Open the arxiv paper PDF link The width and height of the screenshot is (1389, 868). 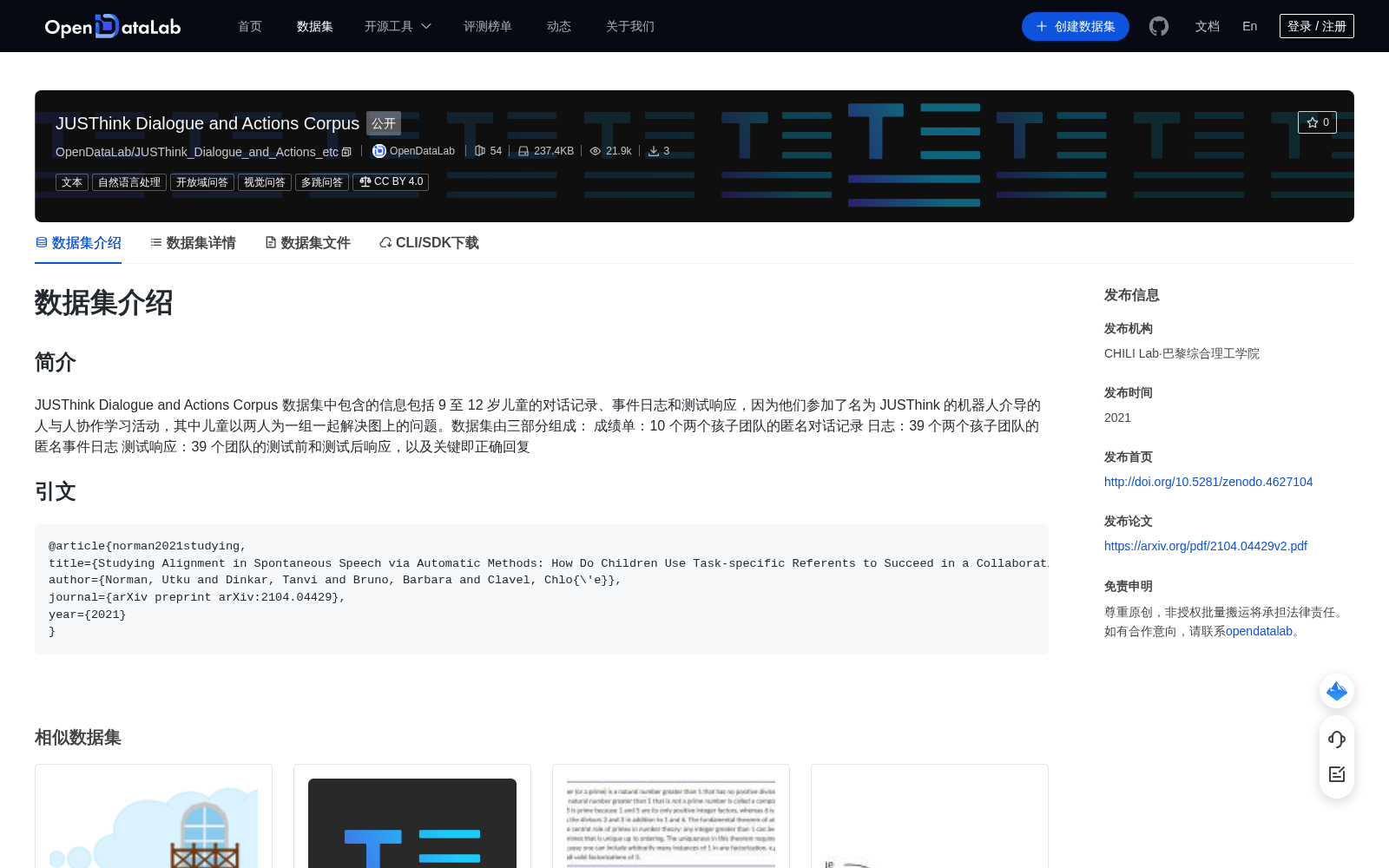(x=1206, y=546)
